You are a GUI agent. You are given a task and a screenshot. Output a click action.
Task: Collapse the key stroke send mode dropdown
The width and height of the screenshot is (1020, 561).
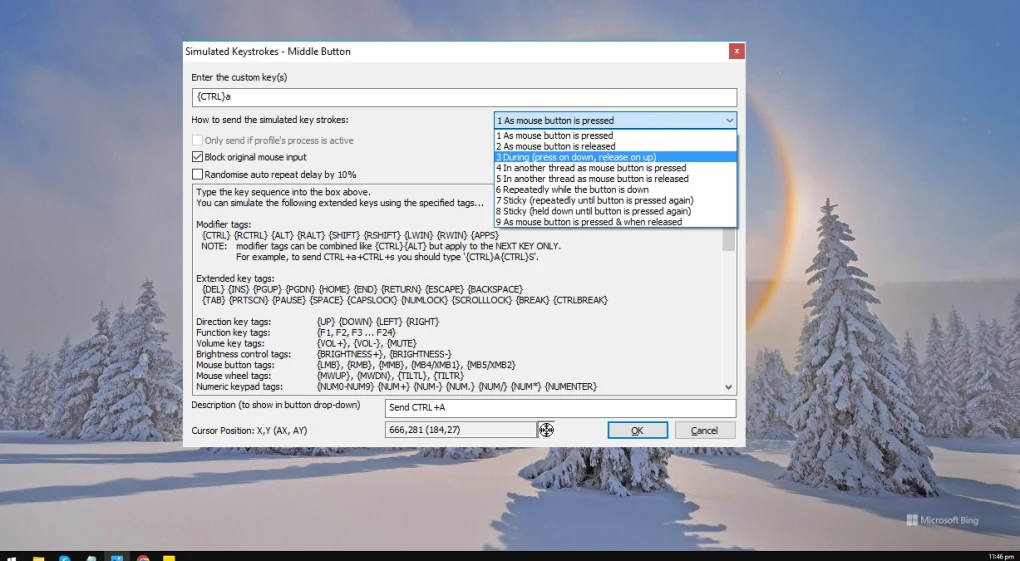click(729, 120)
